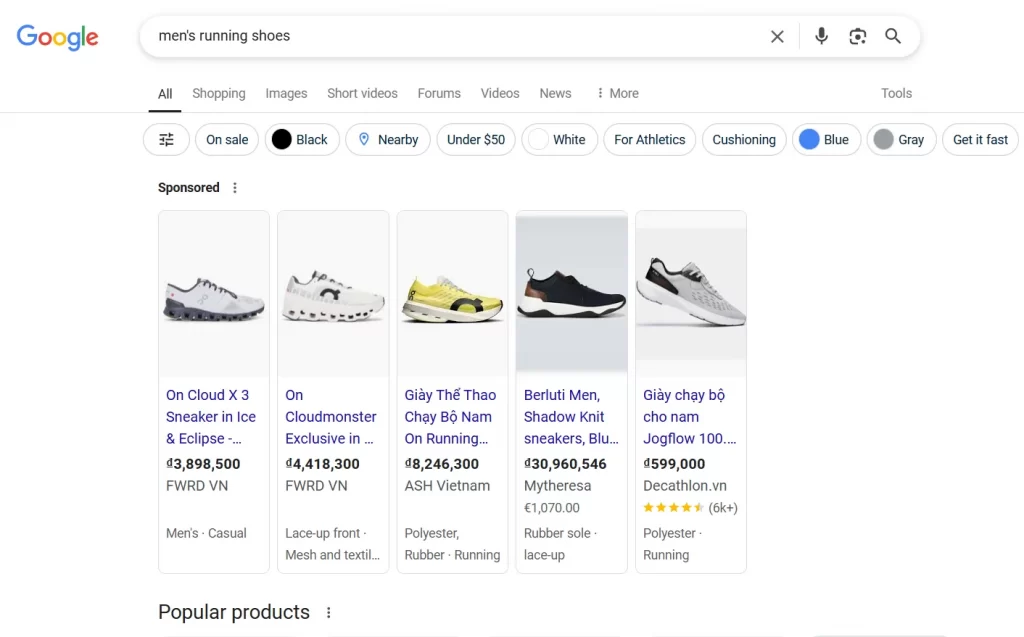Toggle the Cushioning filter chip

pyautogui.click(x=744, y=139)
